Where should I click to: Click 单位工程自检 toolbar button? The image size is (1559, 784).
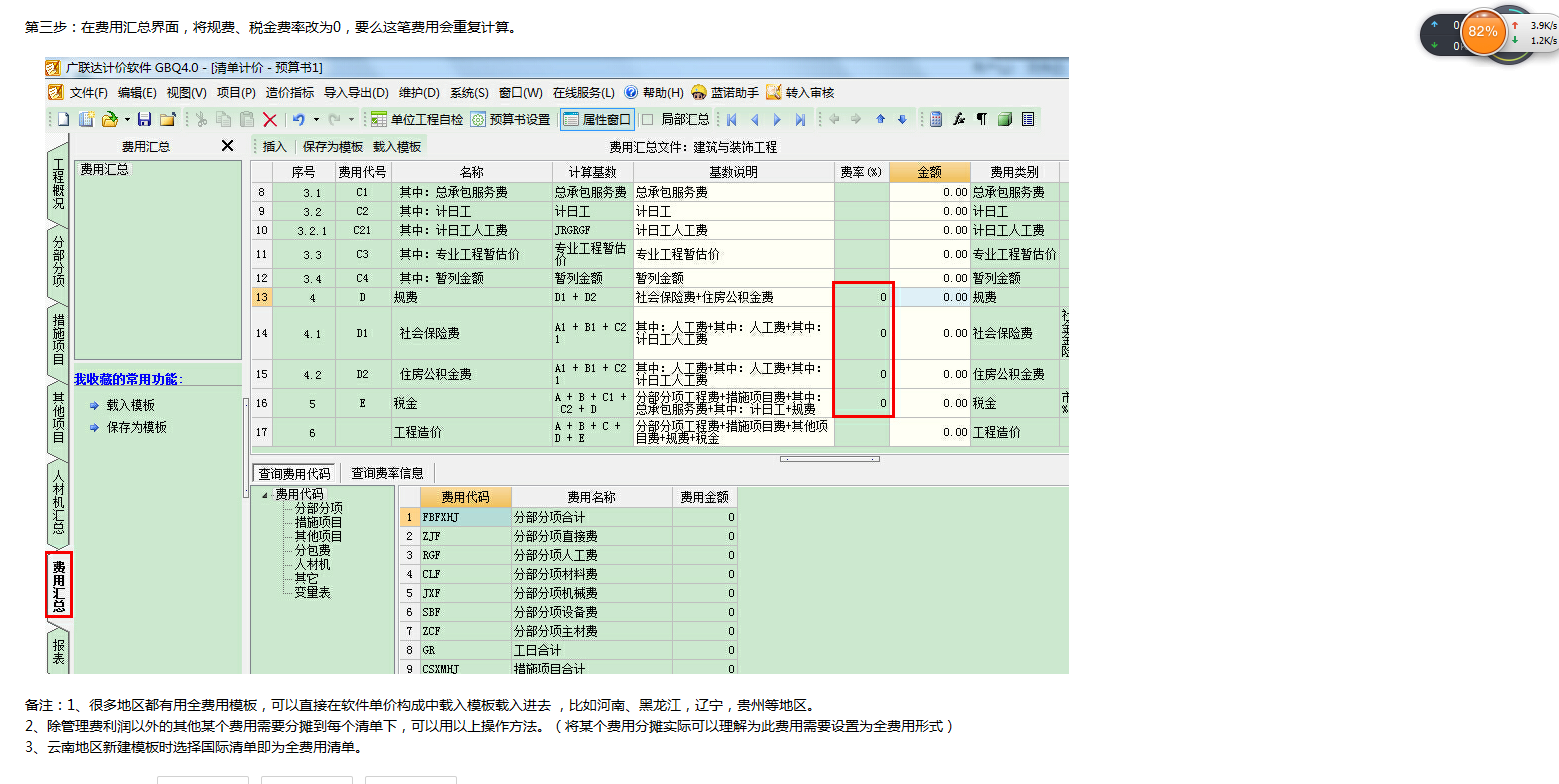click(417, 119)
